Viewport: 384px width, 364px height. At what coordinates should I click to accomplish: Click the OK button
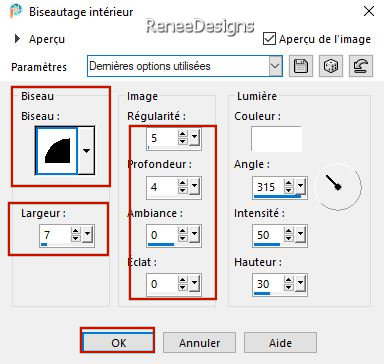coord(118,342)
